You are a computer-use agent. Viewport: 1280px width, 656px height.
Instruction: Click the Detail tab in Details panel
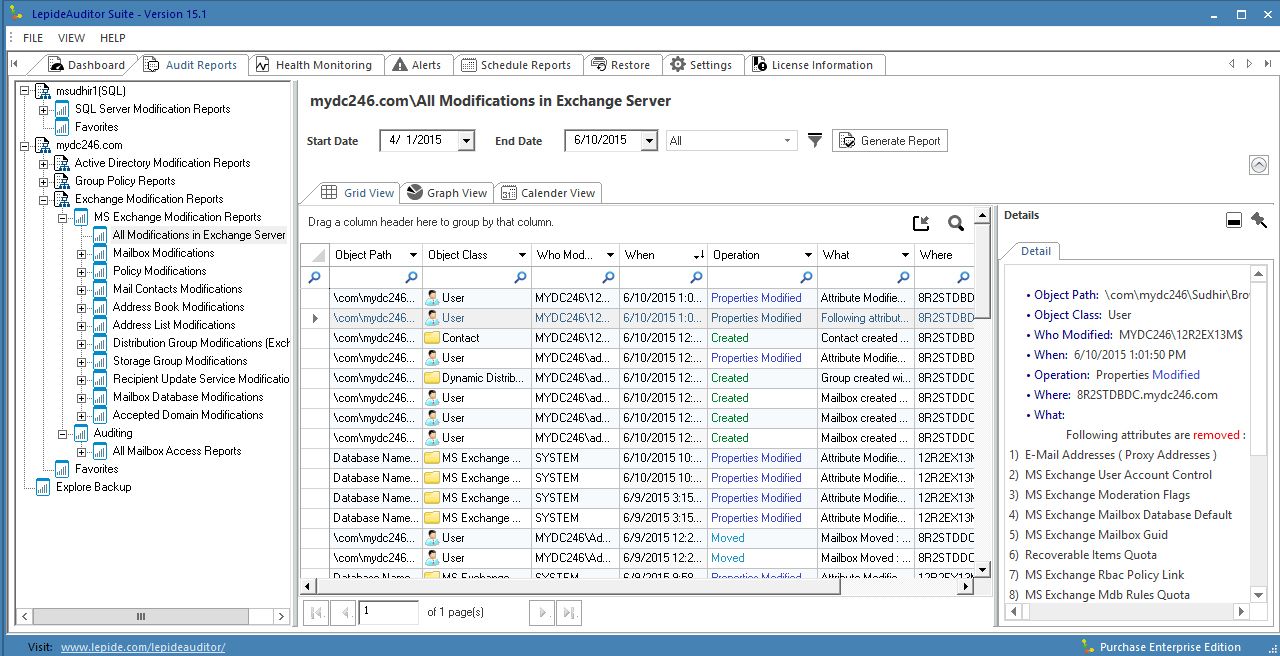[x=1035, y=251]
